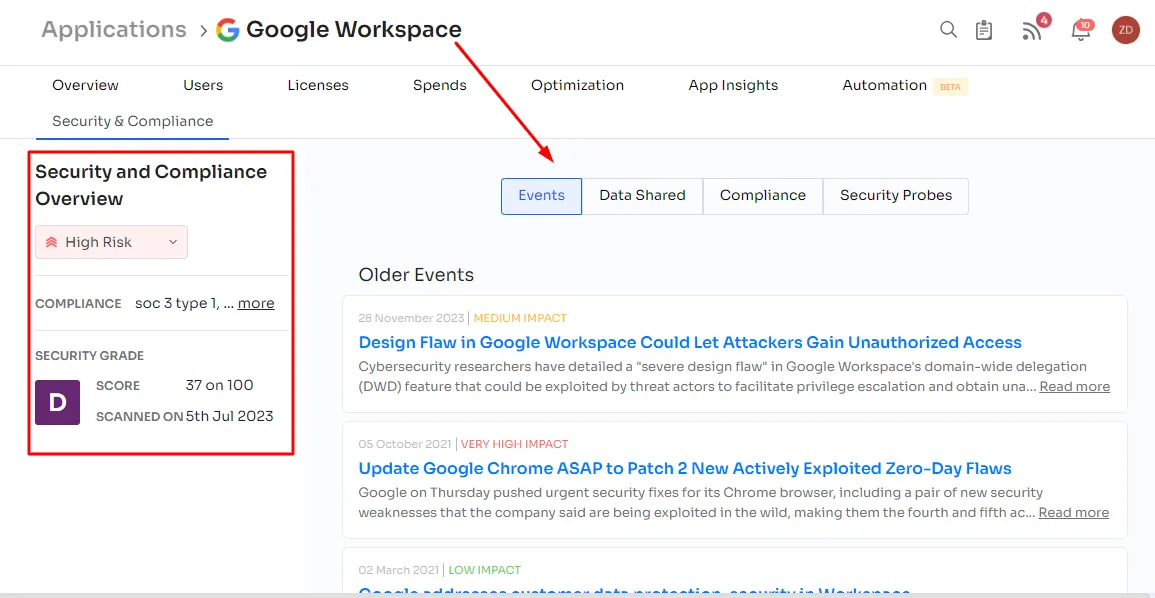Select the Events segment button
The height and width of the screenshot is (598, 1155).
point(541,196)
